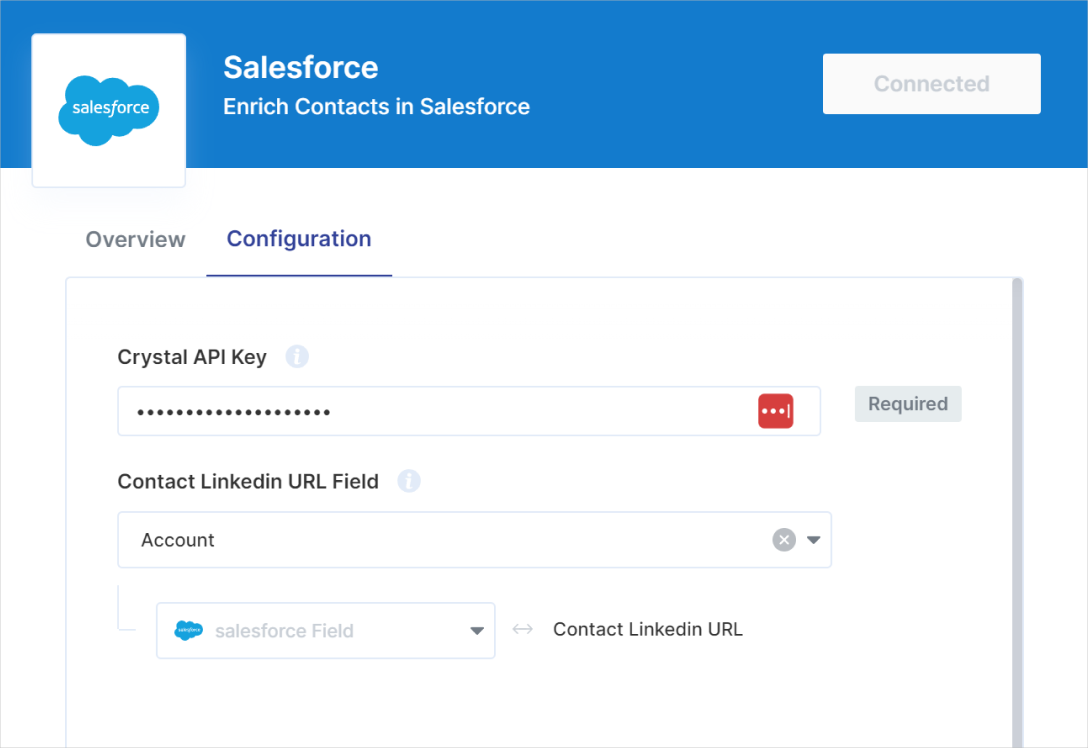Open the info icon beside Crystal API Key
Image resolution: width=1088 pixels, height=748 pixels.
point(297,357)
